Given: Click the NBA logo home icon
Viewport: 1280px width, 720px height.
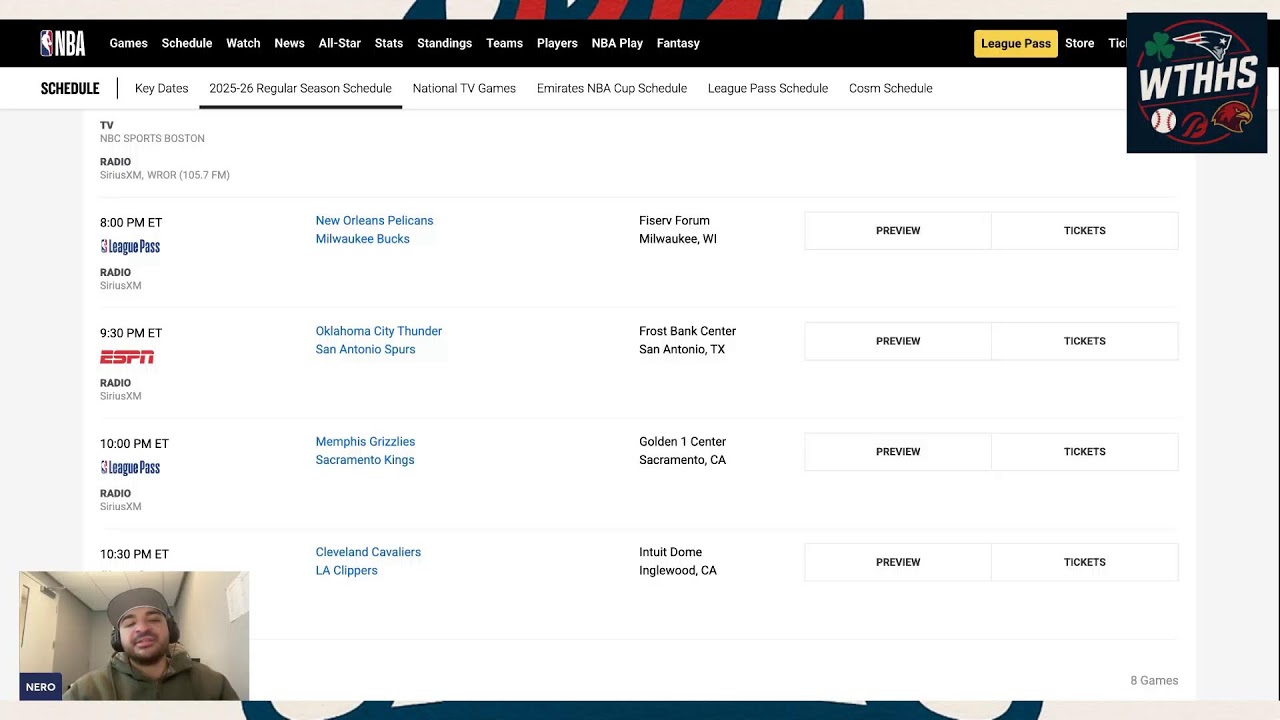Looking at the screenshot, I should tap(62, 43).
